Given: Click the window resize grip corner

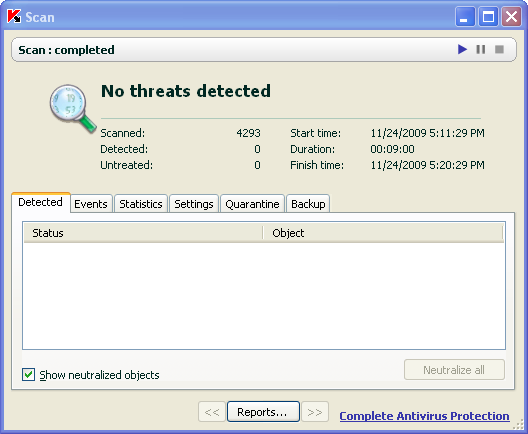Looking at the screenshot, I should (x=519, y=425).
